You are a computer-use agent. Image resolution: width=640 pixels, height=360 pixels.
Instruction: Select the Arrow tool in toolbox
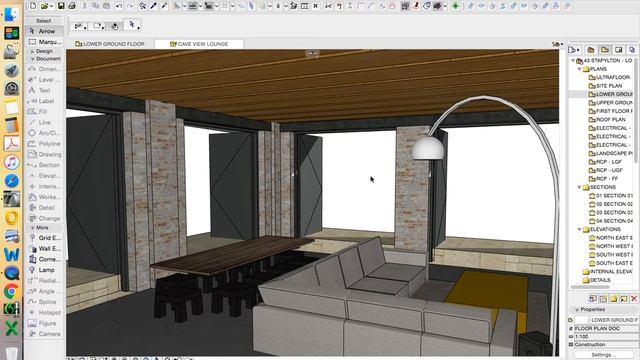(44, 31)
